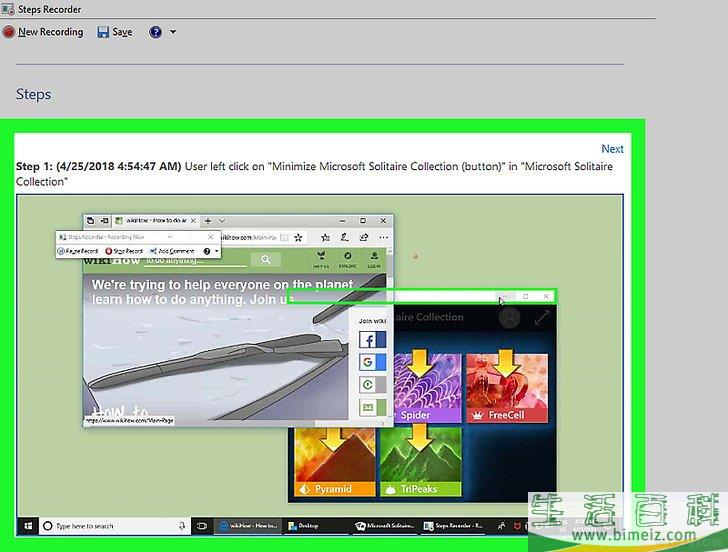
Task: Click the Facebook icon in the recorded wikiHow page
Action: point(372,340)
